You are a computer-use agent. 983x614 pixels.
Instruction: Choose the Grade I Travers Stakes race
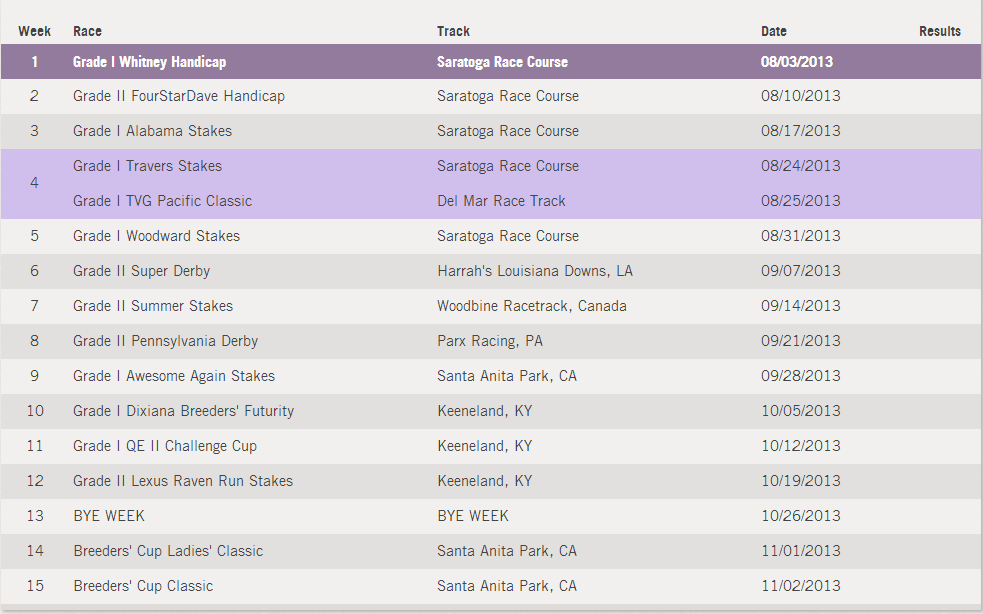click(147, 166)
